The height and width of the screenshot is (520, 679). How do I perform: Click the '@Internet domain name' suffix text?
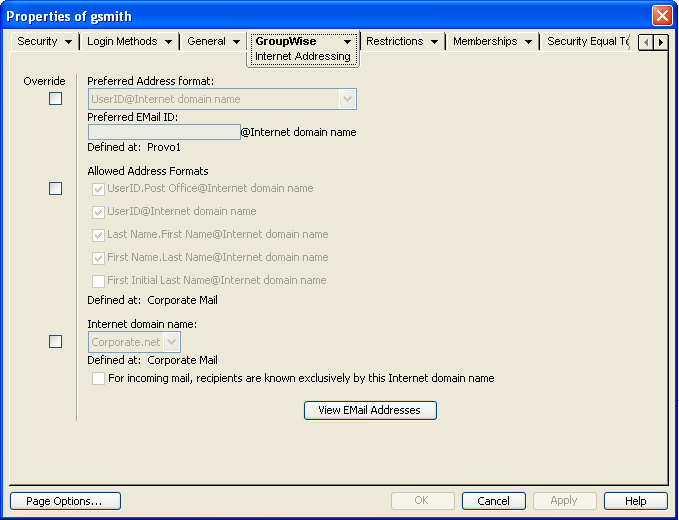(299, 132)
